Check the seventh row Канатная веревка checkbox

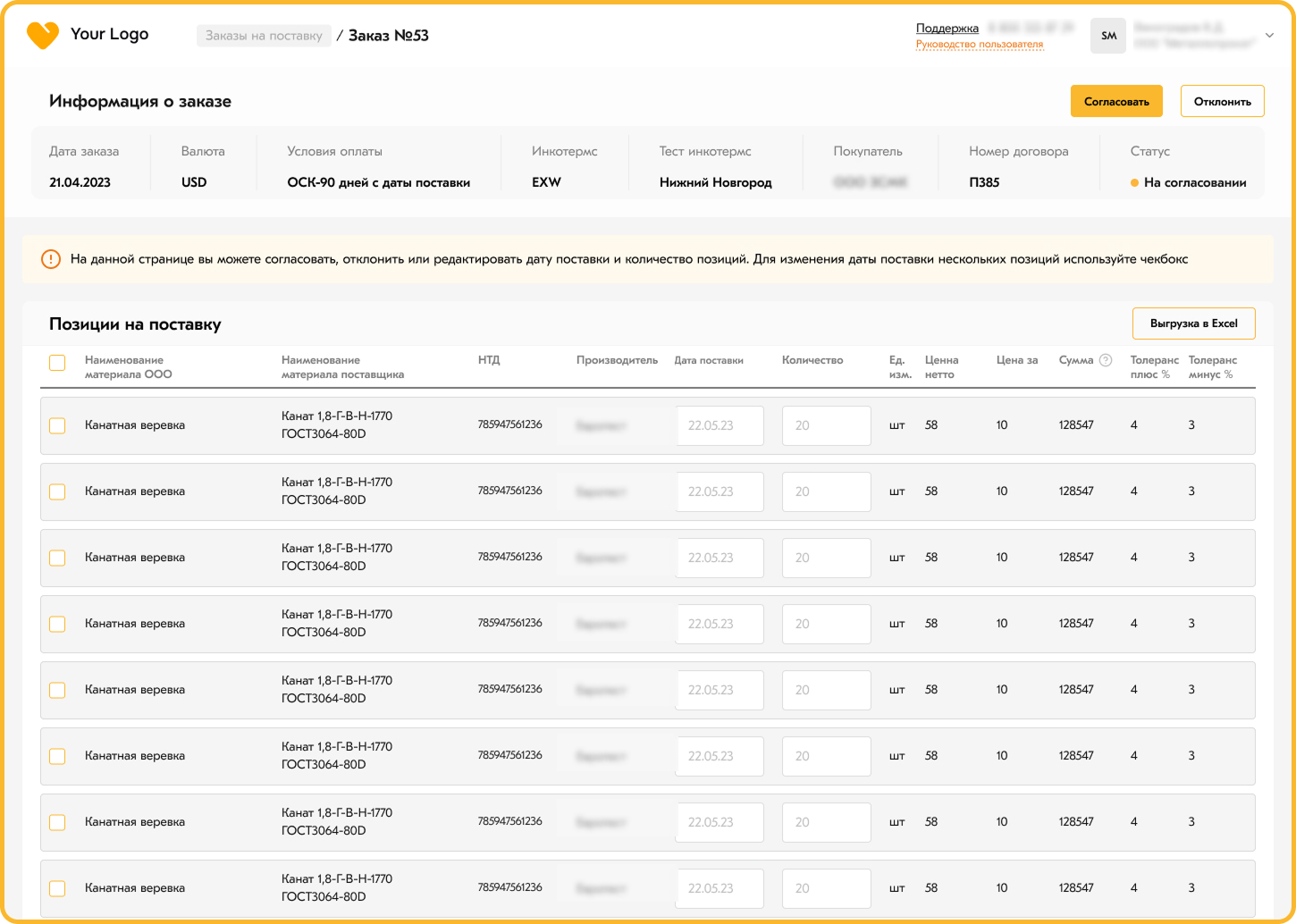pyautogui.click(x=57, y=822)
